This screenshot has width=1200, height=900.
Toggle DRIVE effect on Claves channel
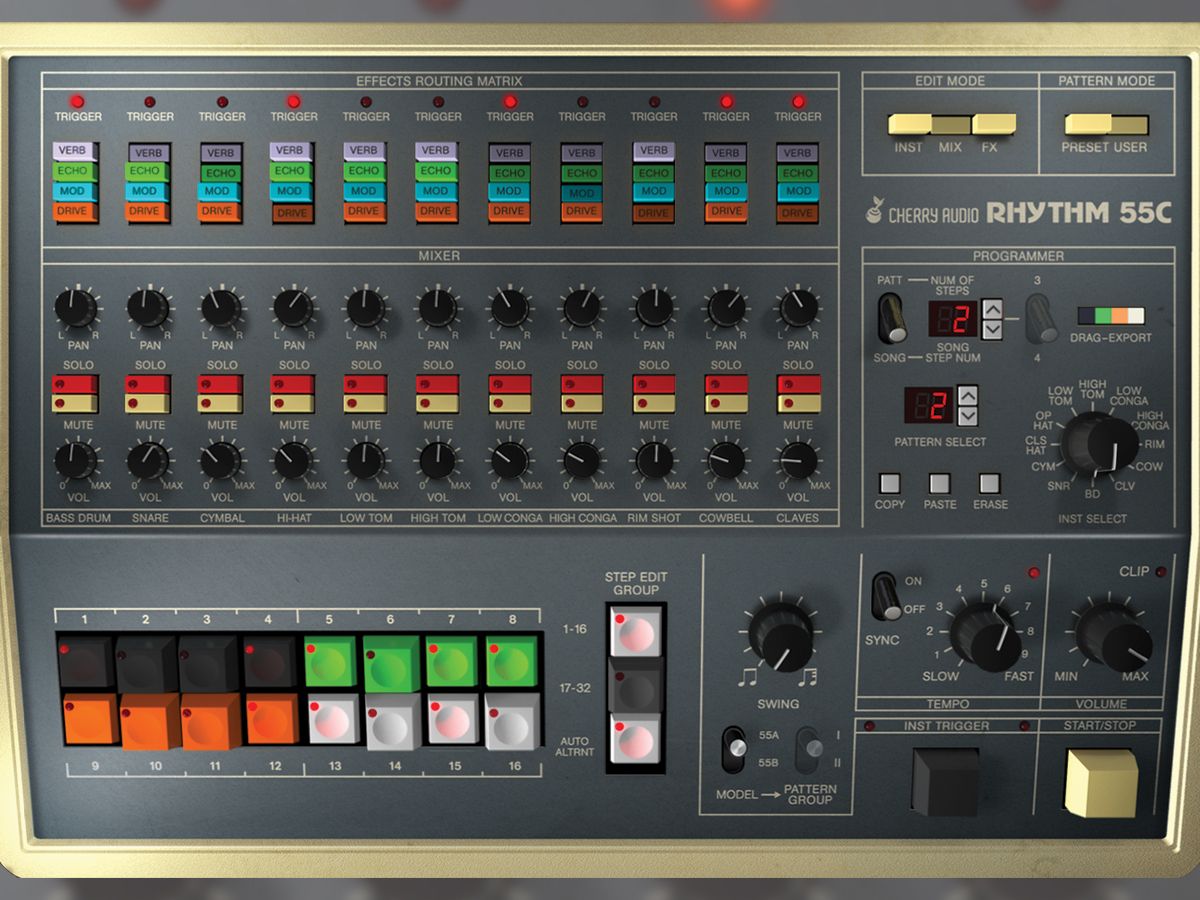(x=797, y=212)
